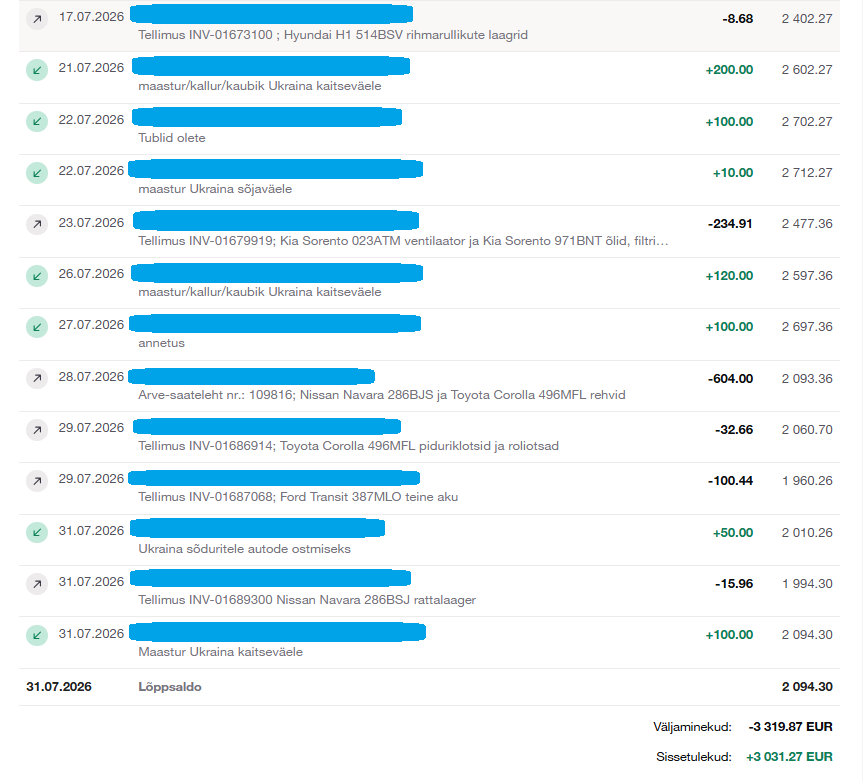Click incoming icon for +10.00 donation
Screen dimensions: 863x781
37,173
